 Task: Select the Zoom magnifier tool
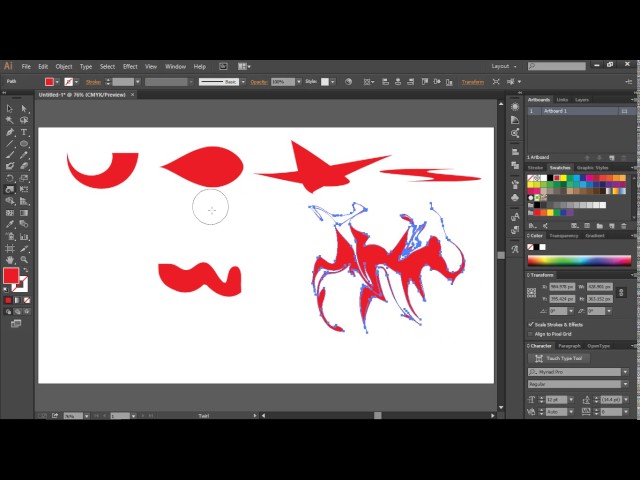pyautogui.click(x=24, y=259)
